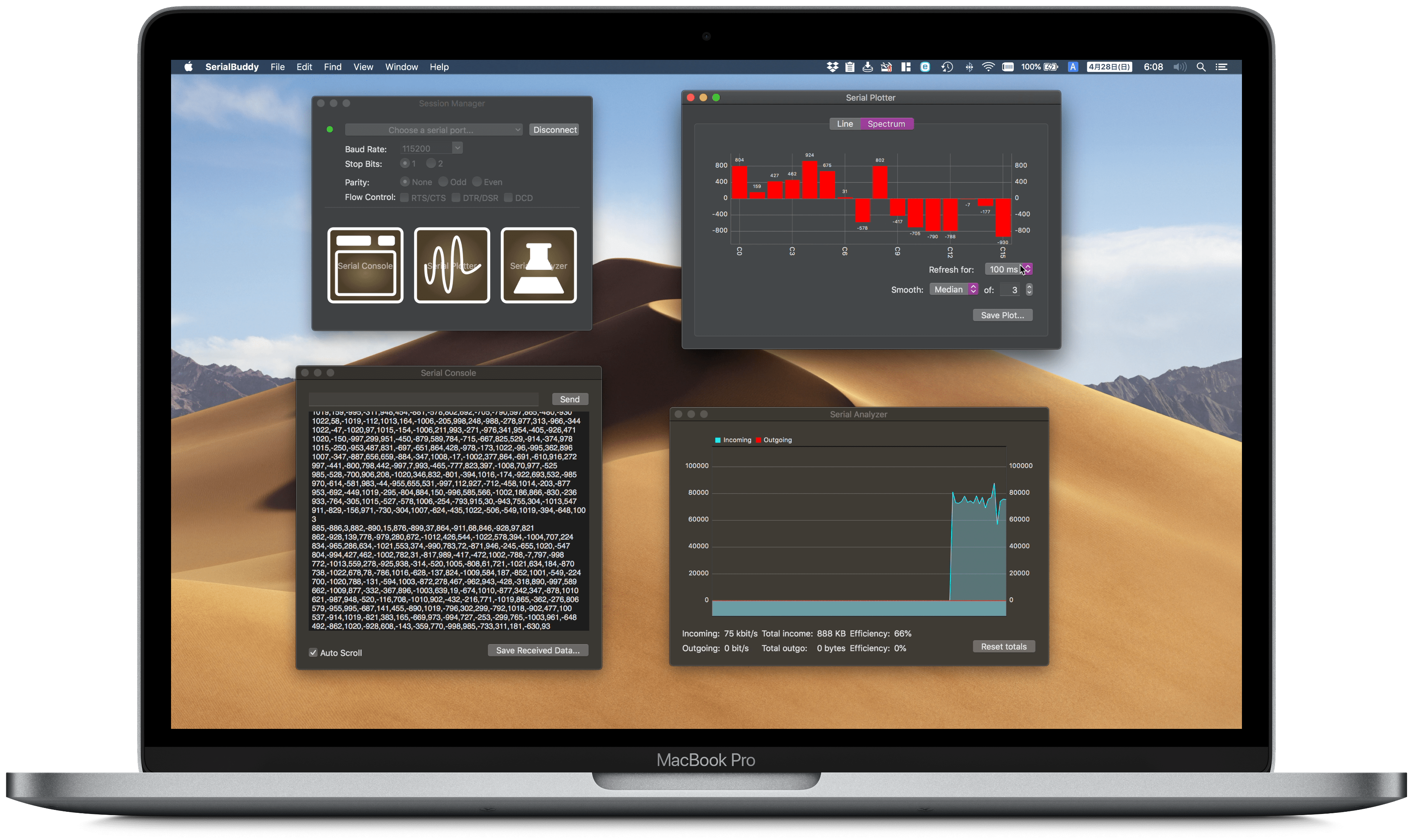Image resolution: width=1413 pixels, height=840 pixels.
Task: Open Dropbox menu bar icon
Action: pyautogui.click(x=832, y=67)
